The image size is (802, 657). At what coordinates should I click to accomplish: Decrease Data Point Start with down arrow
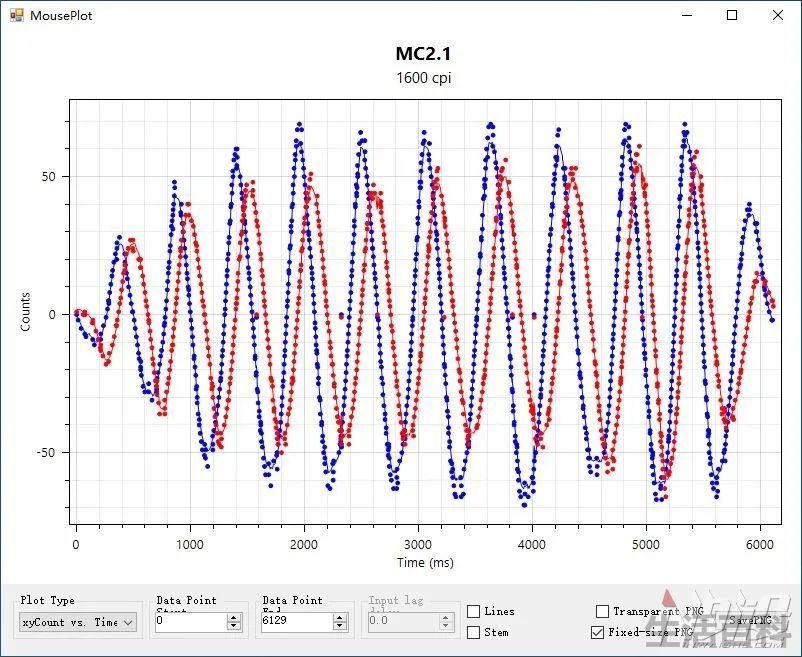coord(234,626)
